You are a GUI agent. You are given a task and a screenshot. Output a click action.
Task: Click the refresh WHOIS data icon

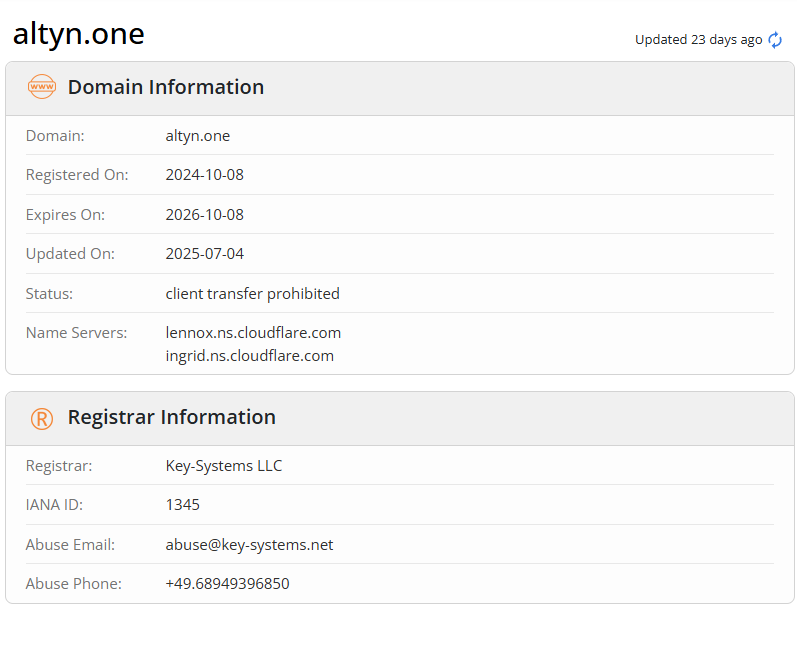tap(775, 40)
